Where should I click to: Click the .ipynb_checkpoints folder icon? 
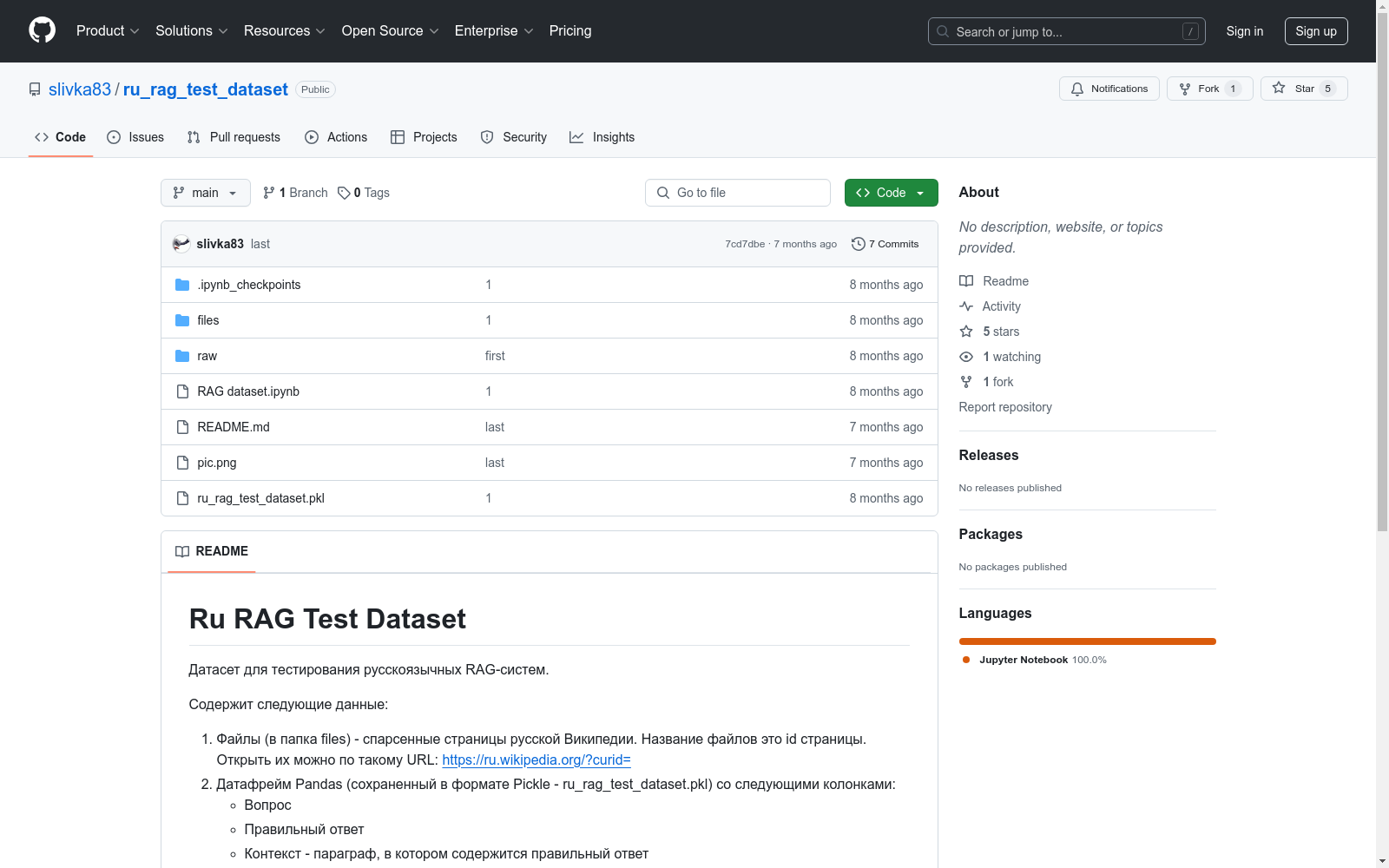(x=182, y=285)
